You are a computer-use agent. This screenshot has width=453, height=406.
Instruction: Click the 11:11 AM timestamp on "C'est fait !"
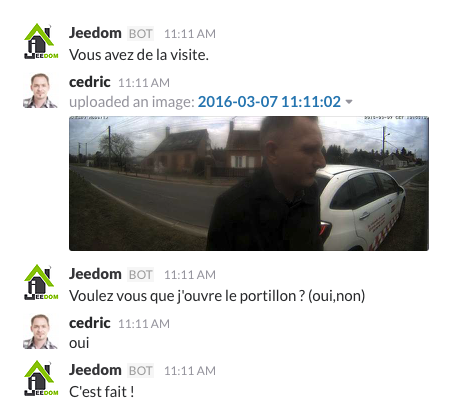pos(190,371)
